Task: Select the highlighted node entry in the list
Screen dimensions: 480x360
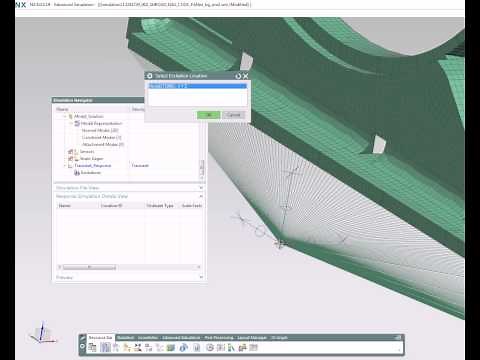Action: click(x=197, y=86)
